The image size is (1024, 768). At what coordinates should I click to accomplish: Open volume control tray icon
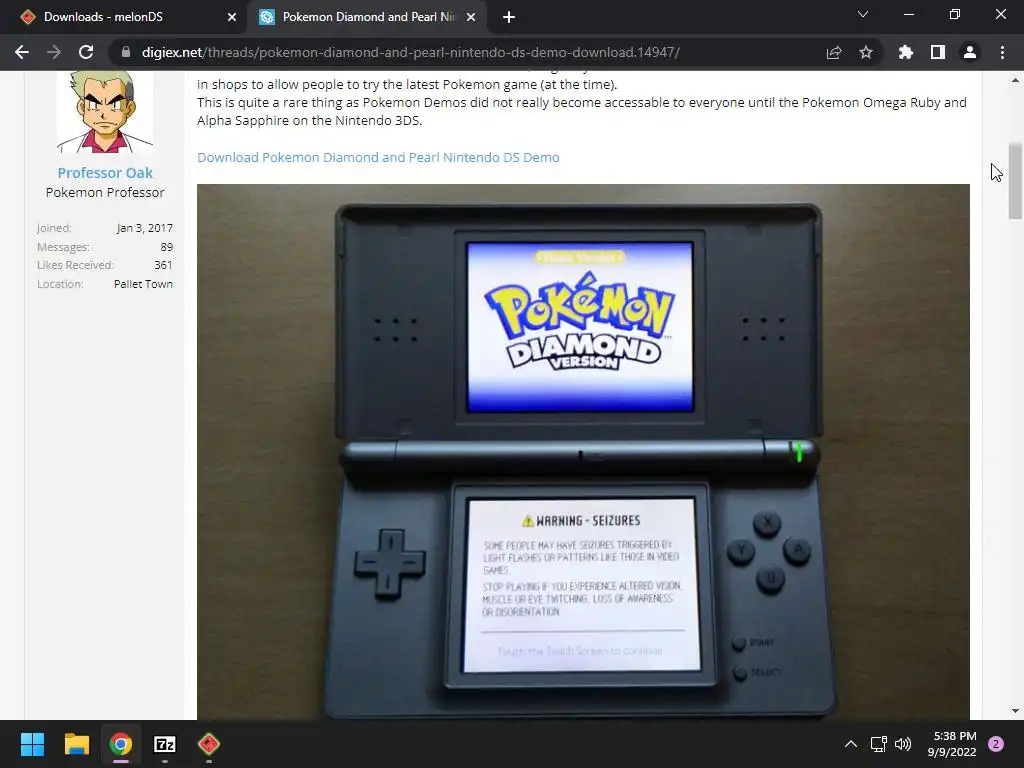903,744
